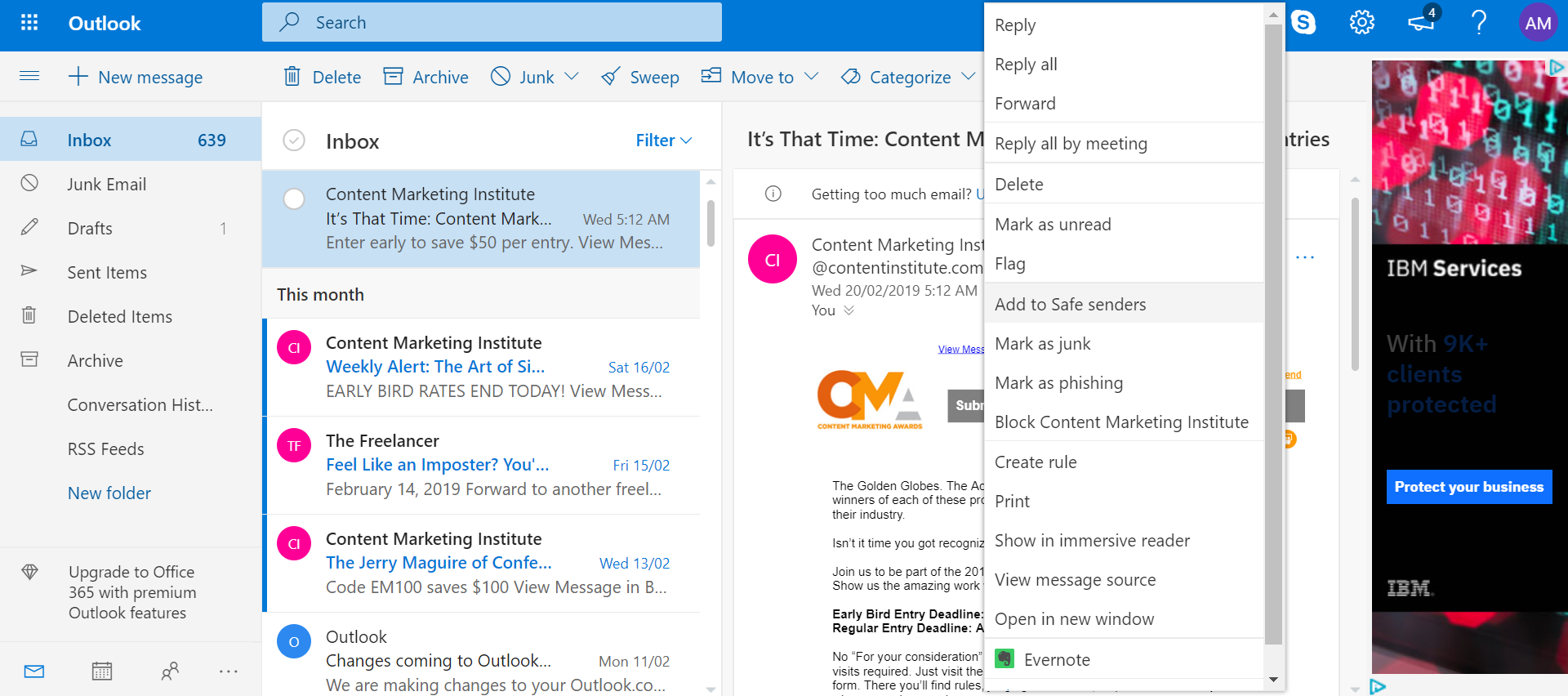Switch to Calendar view icon at bottom

point(102,671)
